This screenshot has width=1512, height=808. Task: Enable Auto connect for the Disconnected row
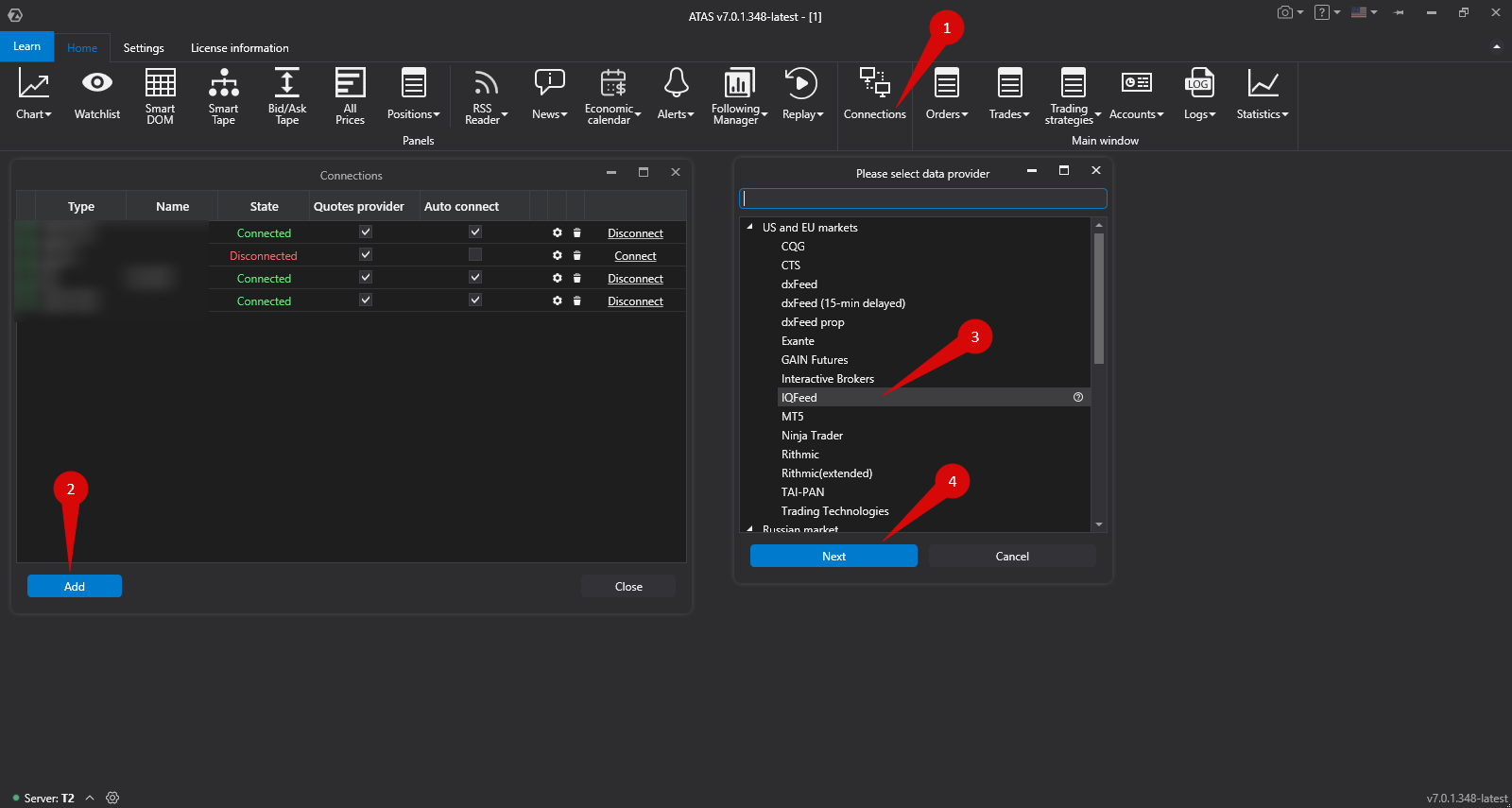(x=475, y=255)
